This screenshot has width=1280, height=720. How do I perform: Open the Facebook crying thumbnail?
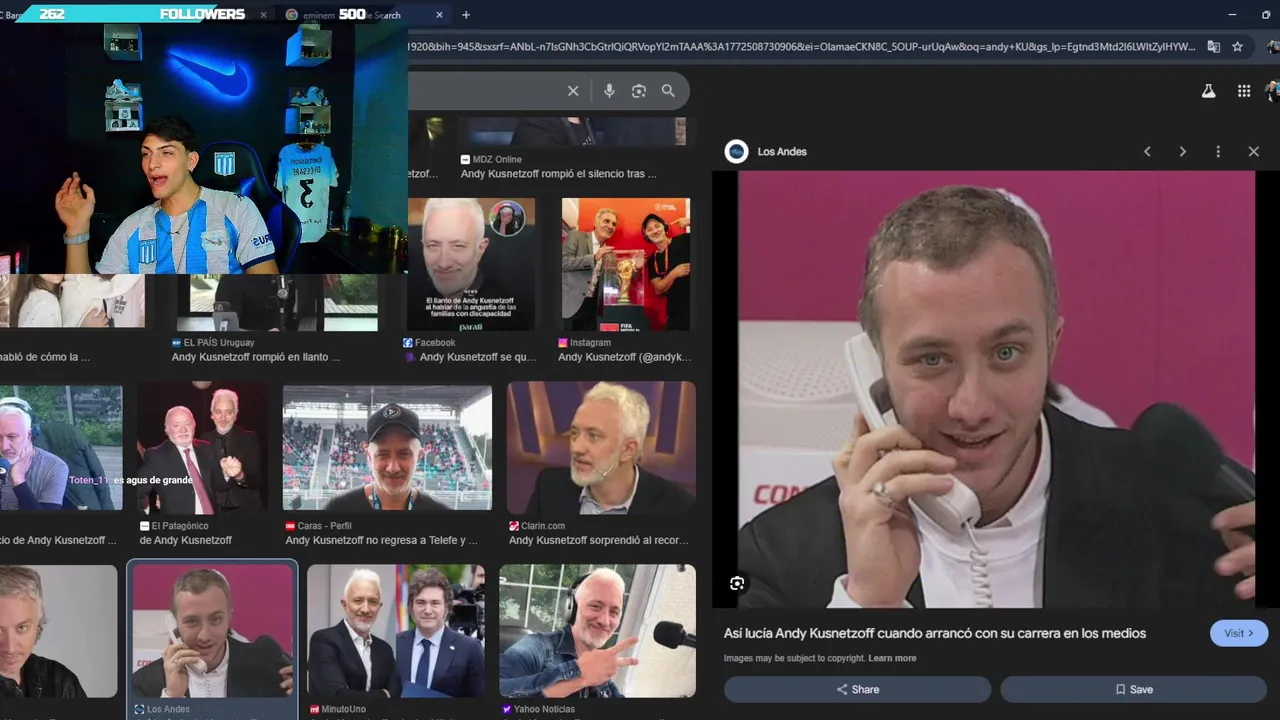(x=471, y=264)
